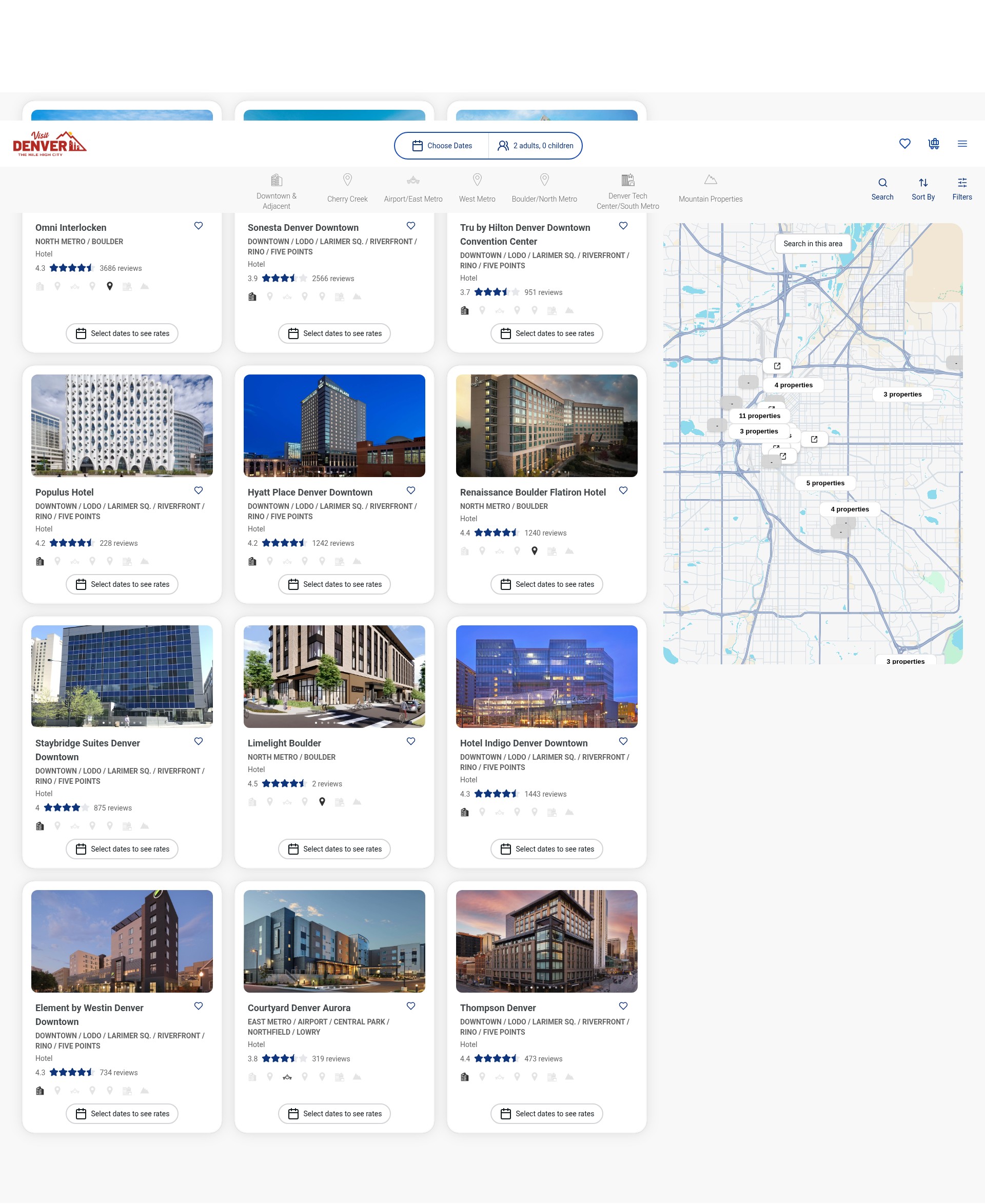The width and height of the screenshot is (985, 1204).
Task: Open Hyatt Place Denver Downtown photo
Action: 334,426
